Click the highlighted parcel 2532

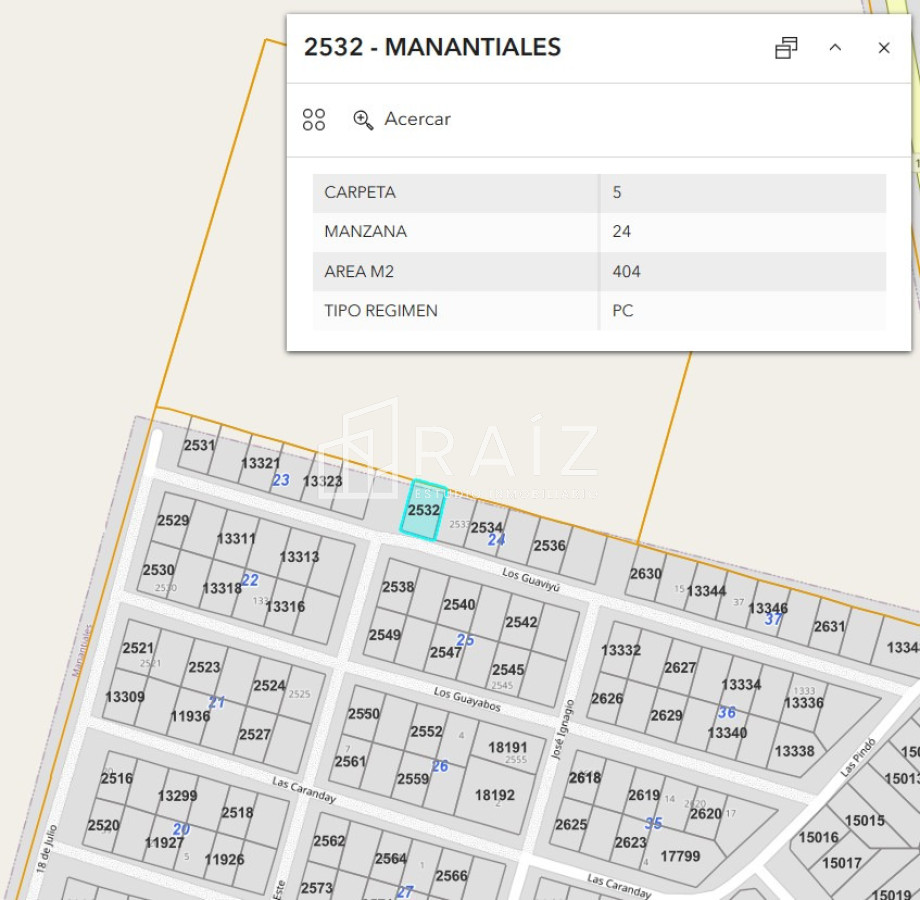(423, 509)
